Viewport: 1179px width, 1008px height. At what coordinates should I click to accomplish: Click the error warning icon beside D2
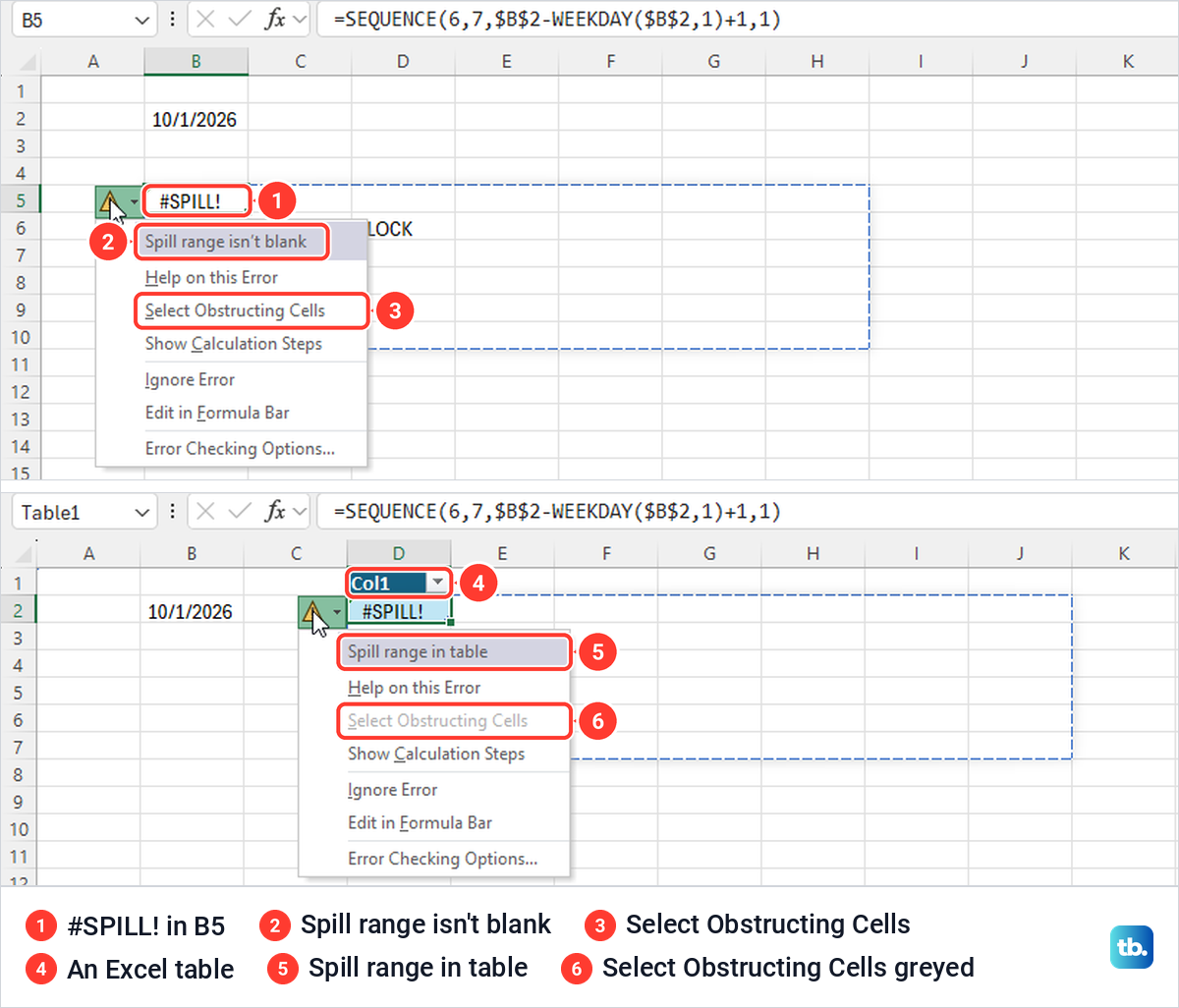coord(313,613)
